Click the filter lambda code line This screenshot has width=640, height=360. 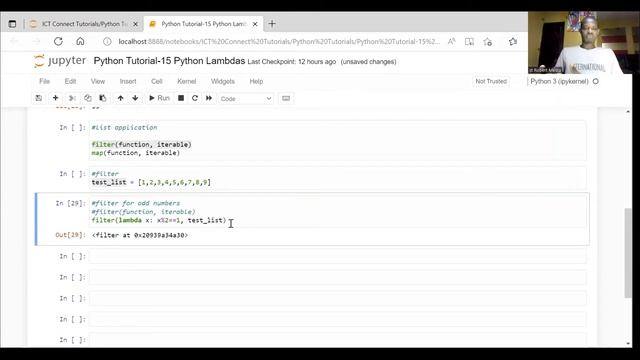(x=159, y=220)
